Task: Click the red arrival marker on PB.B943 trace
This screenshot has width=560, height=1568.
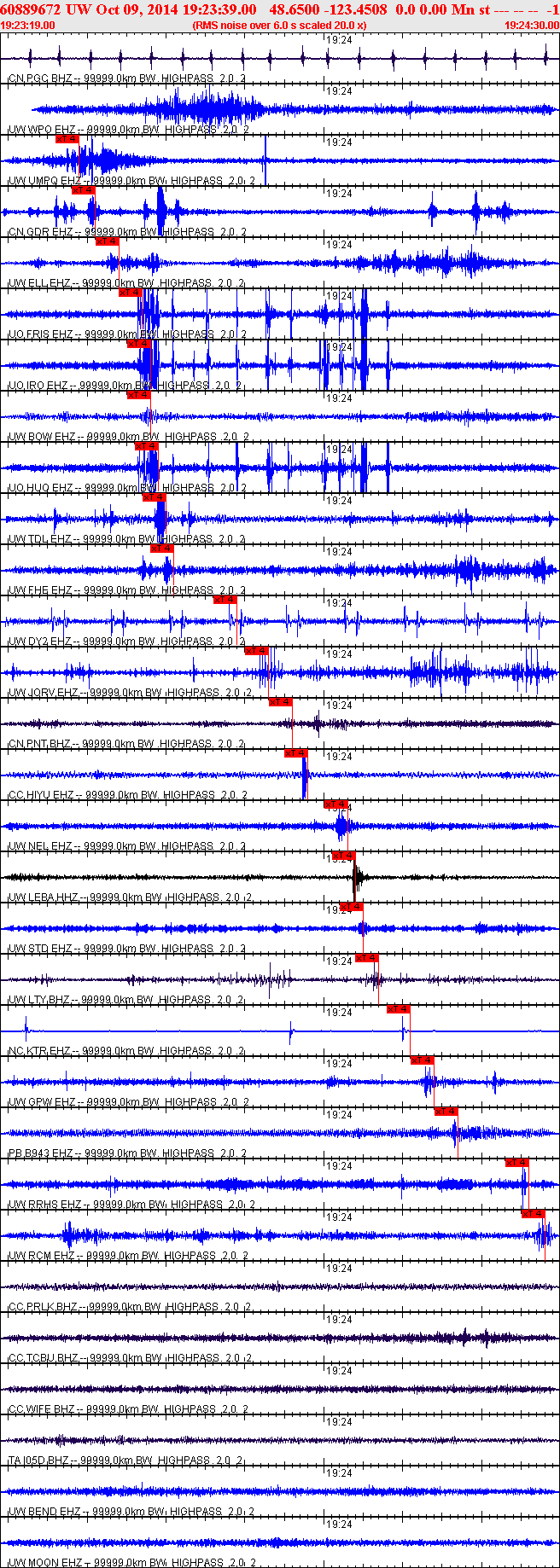Action: pyautogui.click(x=446, y=1111)
